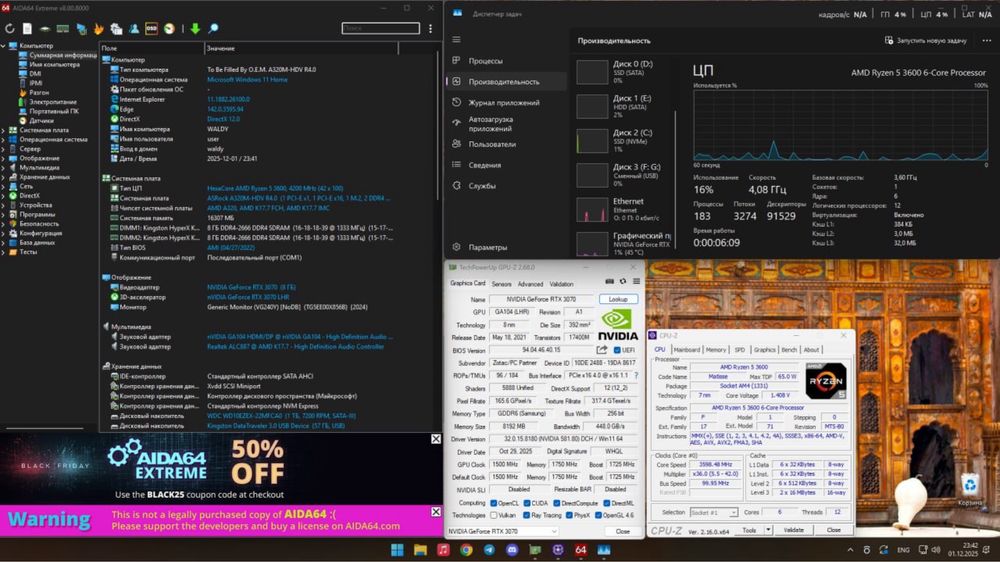Expand the Отображение tree node in AIDA64
Screen dimensions: 1000x562
tap(4, 158)
